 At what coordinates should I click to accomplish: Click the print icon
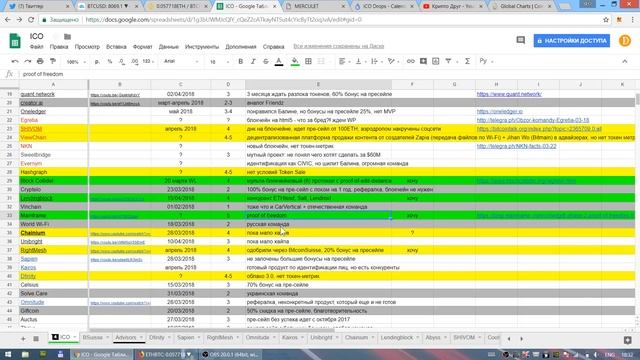pyautogui.click(x=40, y=61)
